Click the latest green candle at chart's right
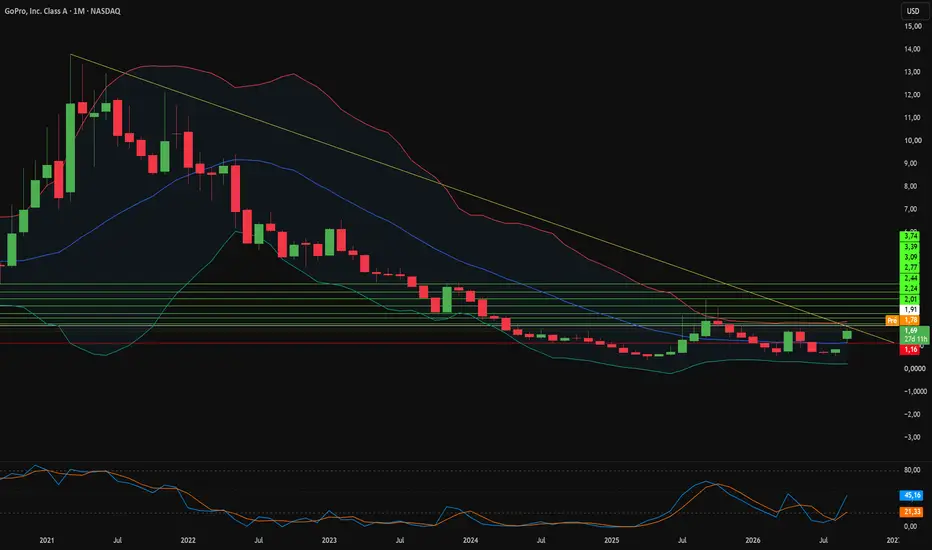Image resolution: width=932 pixels, height=550 pixels. (847, 335)
